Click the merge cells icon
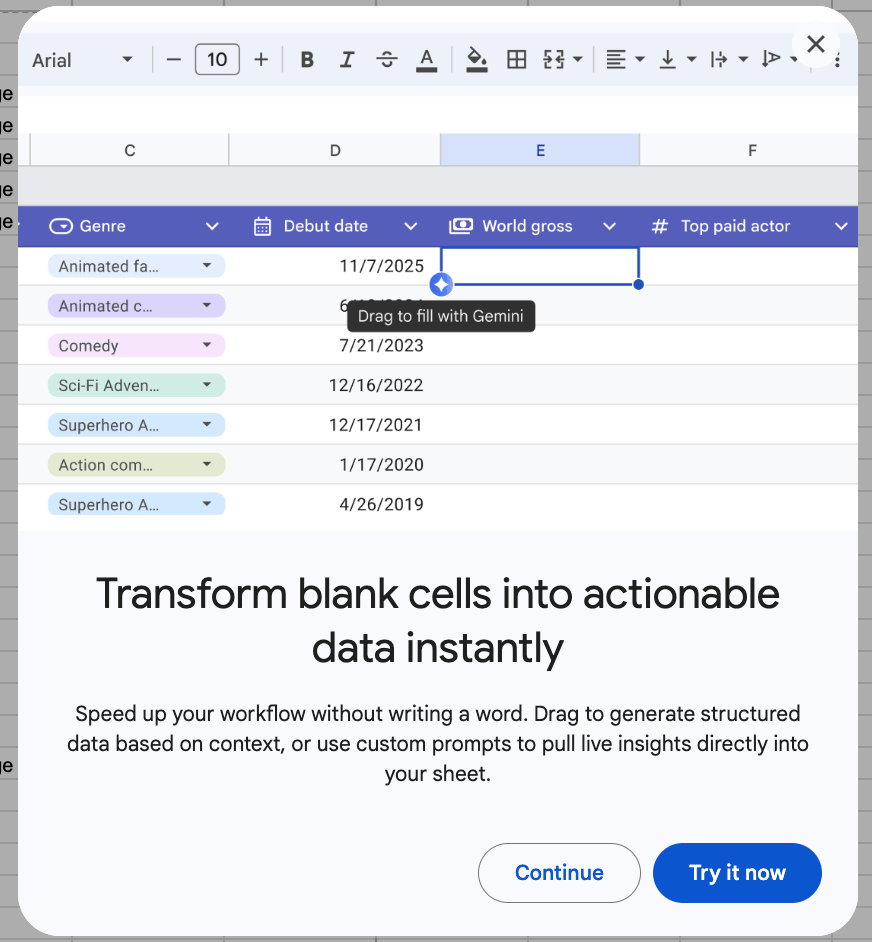The image size is (872, 942). point(553,59)
